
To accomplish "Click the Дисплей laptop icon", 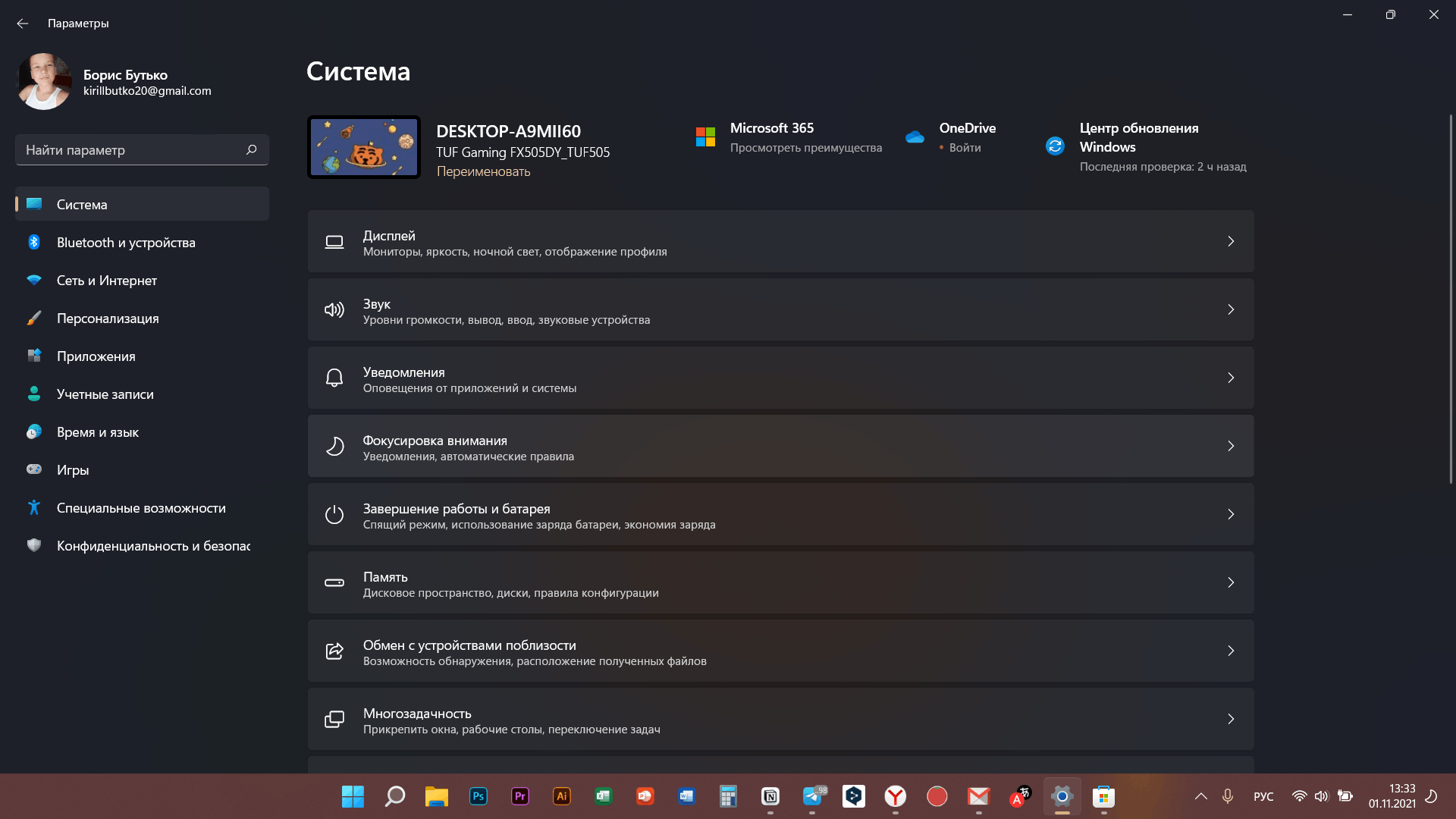I will (334, 242).
